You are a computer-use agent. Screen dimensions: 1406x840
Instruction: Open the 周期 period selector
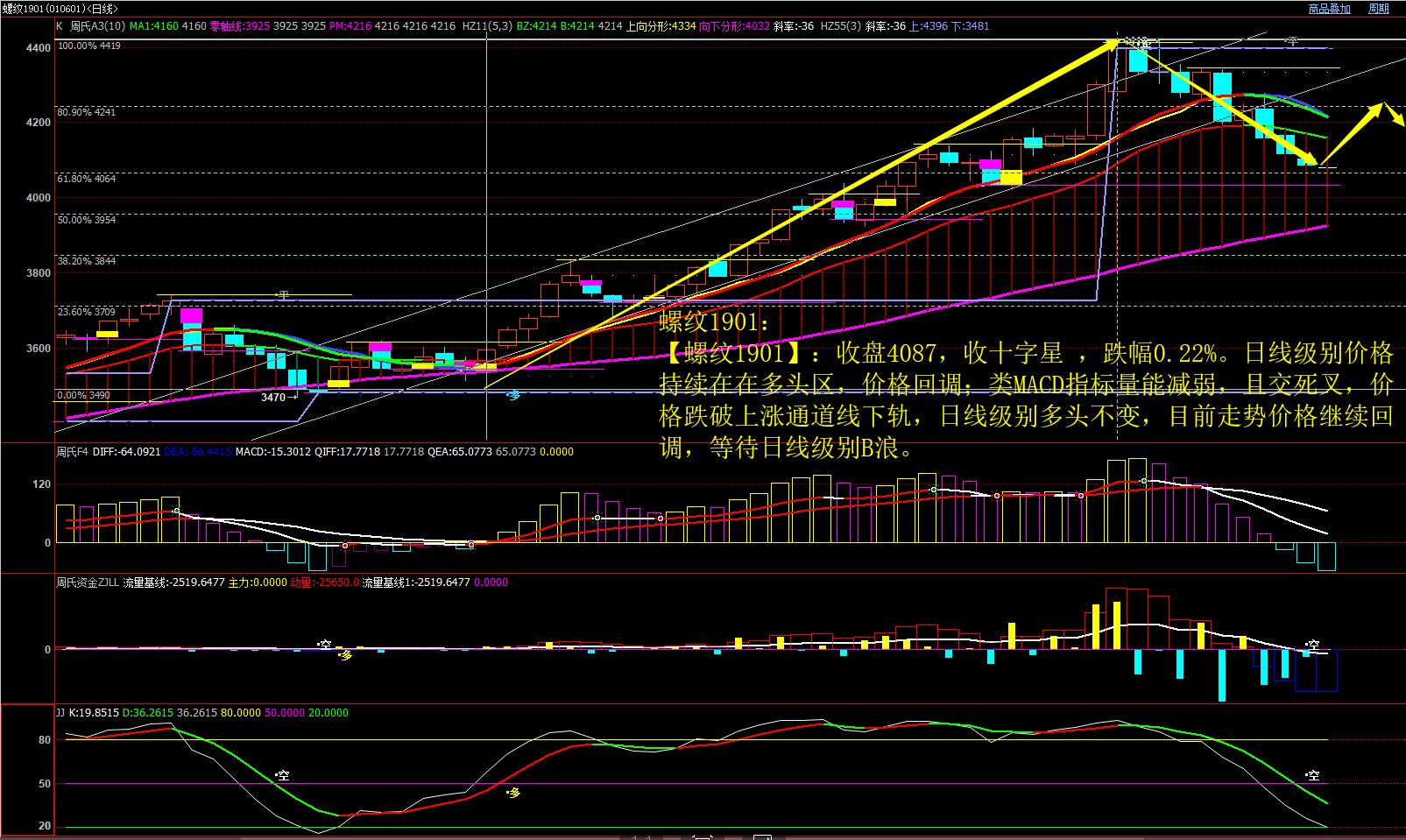[1378, 9]
